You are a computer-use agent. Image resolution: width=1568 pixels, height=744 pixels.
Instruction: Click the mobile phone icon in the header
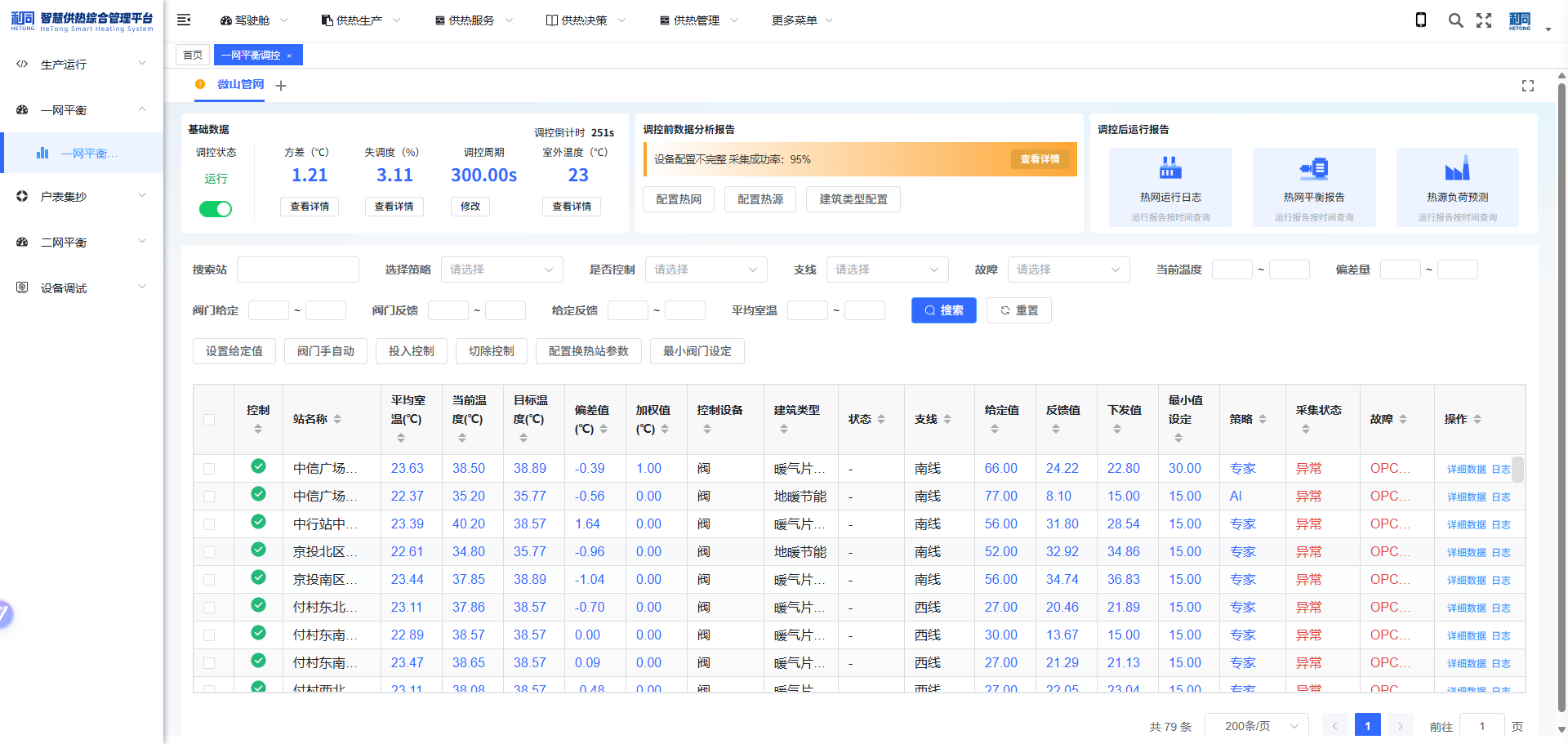tap(1421, 20)
